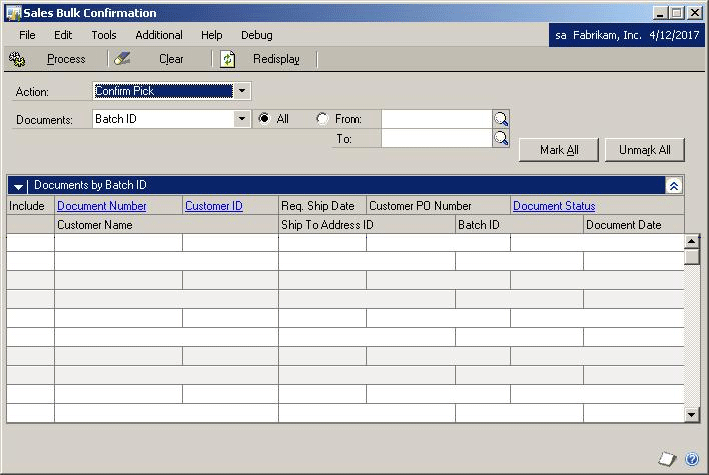Click the Unmark All button
The width and height of the screenshot is (709, 475).
pyautogui.click(x=645, y=150)
